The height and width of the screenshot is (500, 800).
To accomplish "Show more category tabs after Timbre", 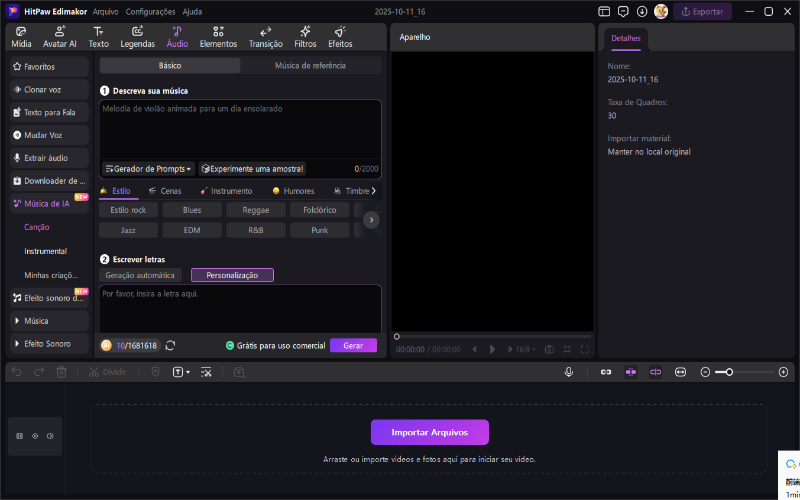I will pos(373,191).
